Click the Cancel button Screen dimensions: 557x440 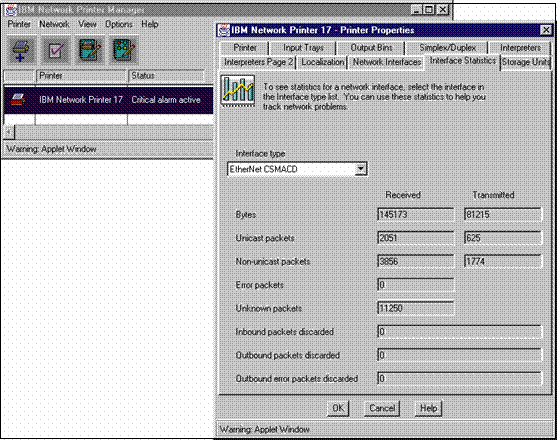382,408
